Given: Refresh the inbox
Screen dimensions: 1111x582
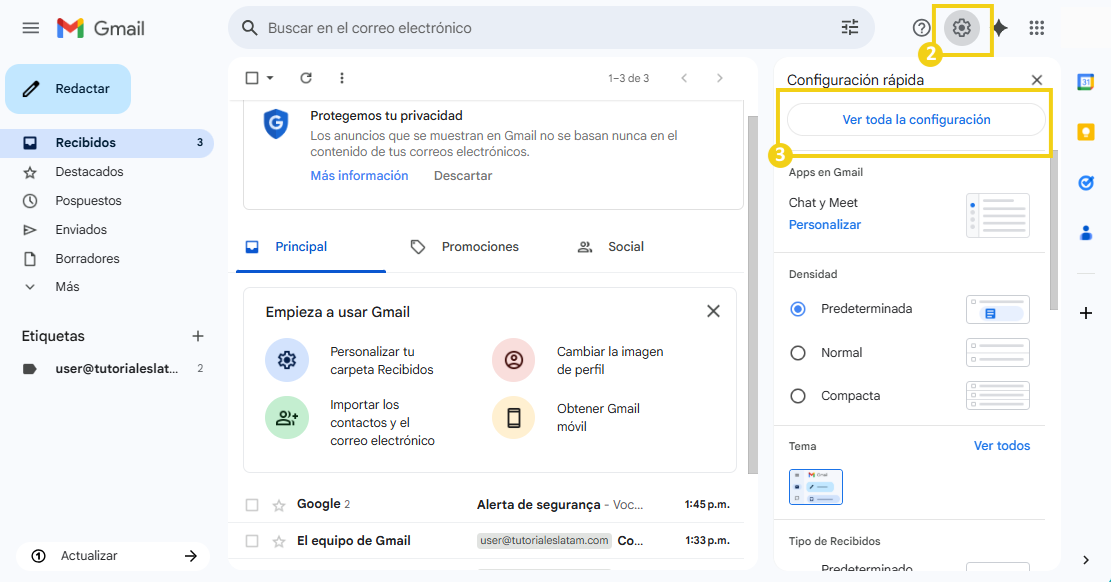Looking at the screenshot, I should 306,78.
